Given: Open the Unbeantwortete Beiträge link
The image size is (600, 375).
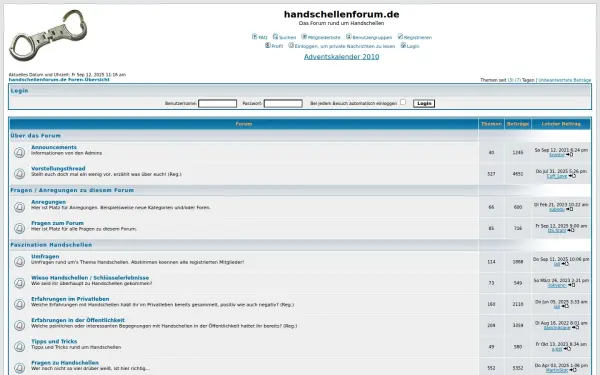Looking at the screenshot, I should tap(564, 80).
